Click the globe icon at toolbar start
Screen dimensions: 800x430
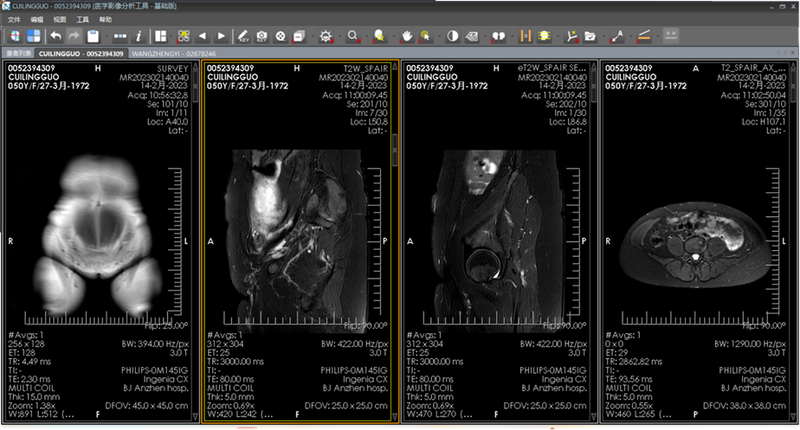(15, 36)
